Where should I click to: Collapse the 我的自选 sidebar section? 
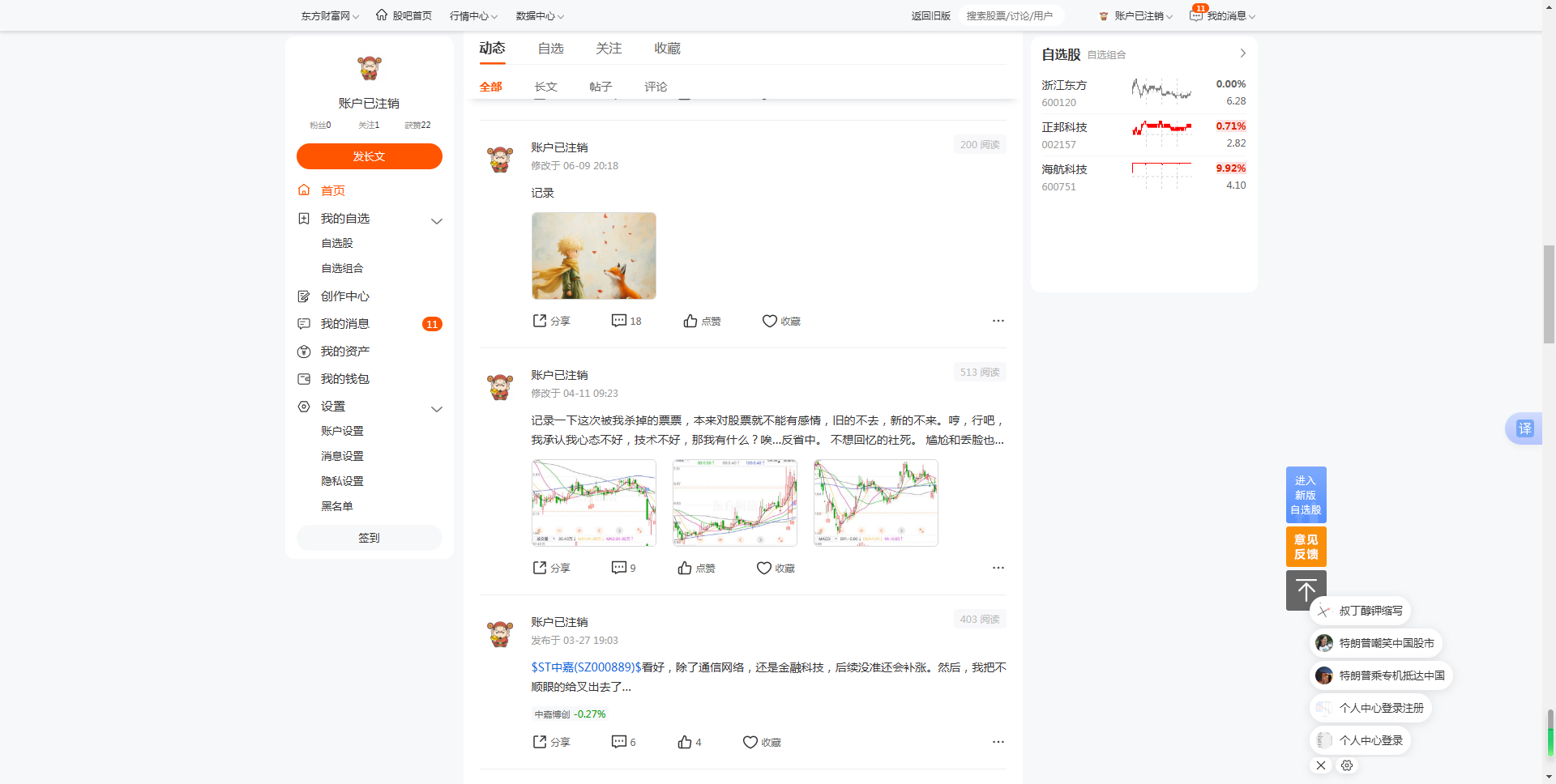click(x=437, y=221)
